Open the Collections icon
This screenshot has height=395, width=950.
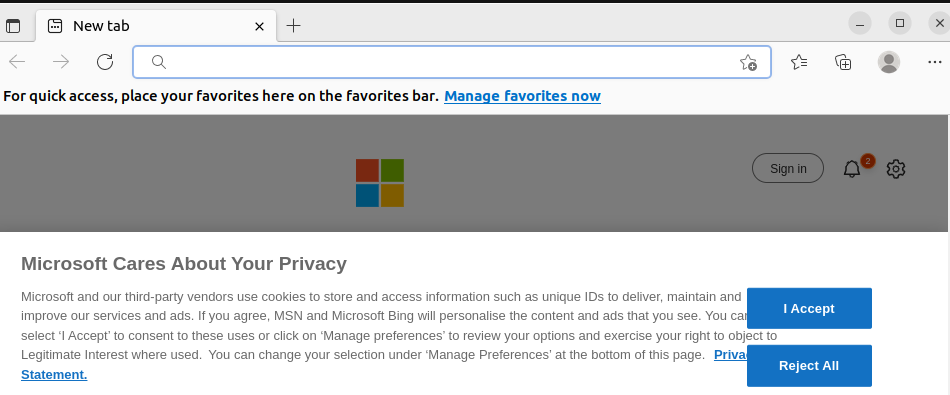click(x=843, y=62)
